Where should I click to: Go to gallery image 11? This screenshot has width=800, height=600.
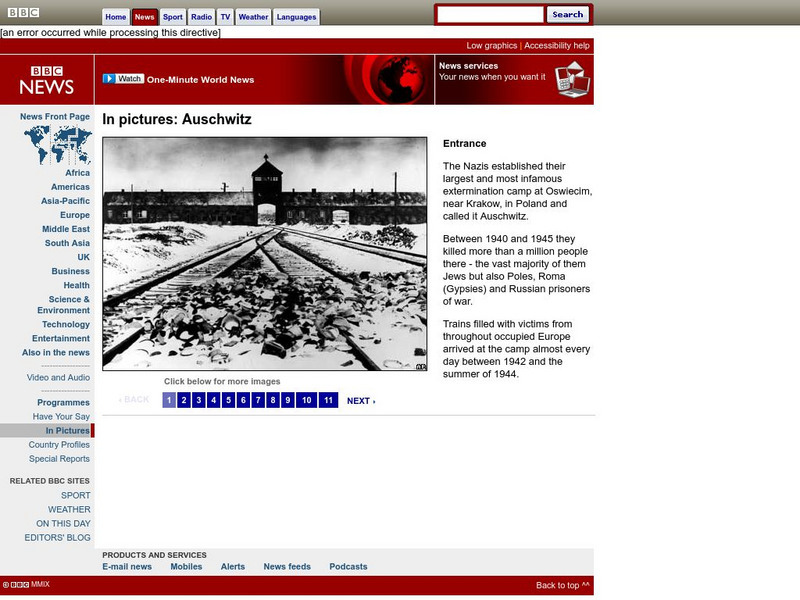pos(329,400)
